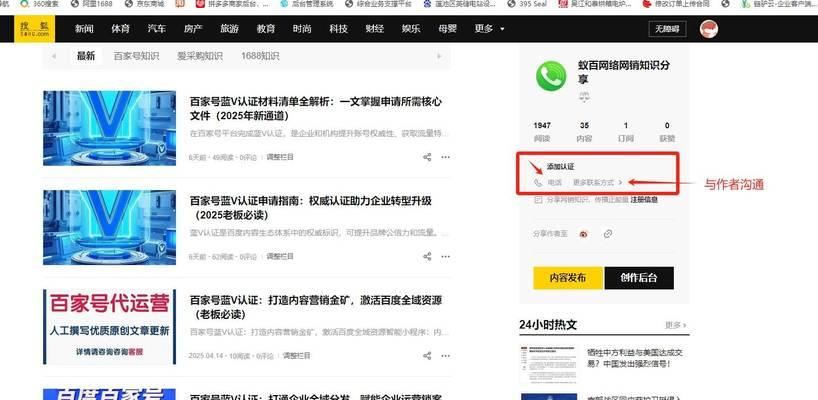
Task: Open the 后台管理系统 bookmark
Action: click(x=307, y=4)
